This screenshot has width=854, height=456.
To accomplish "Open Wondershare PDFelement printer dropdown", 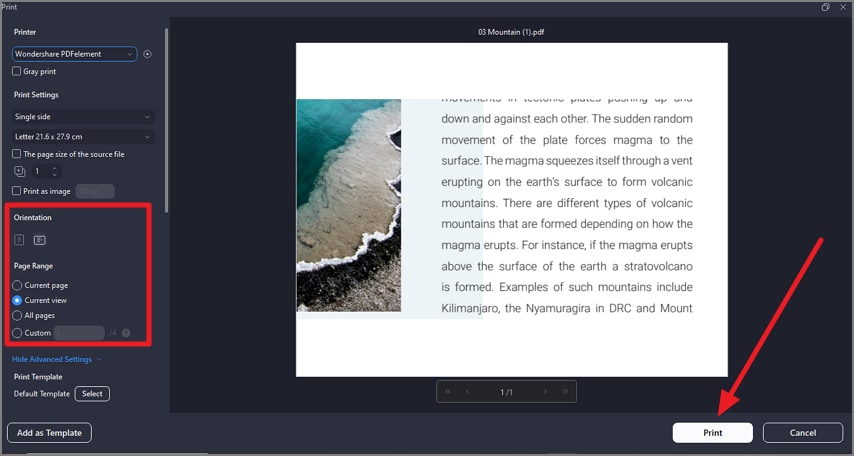I will tap(75, 54).
